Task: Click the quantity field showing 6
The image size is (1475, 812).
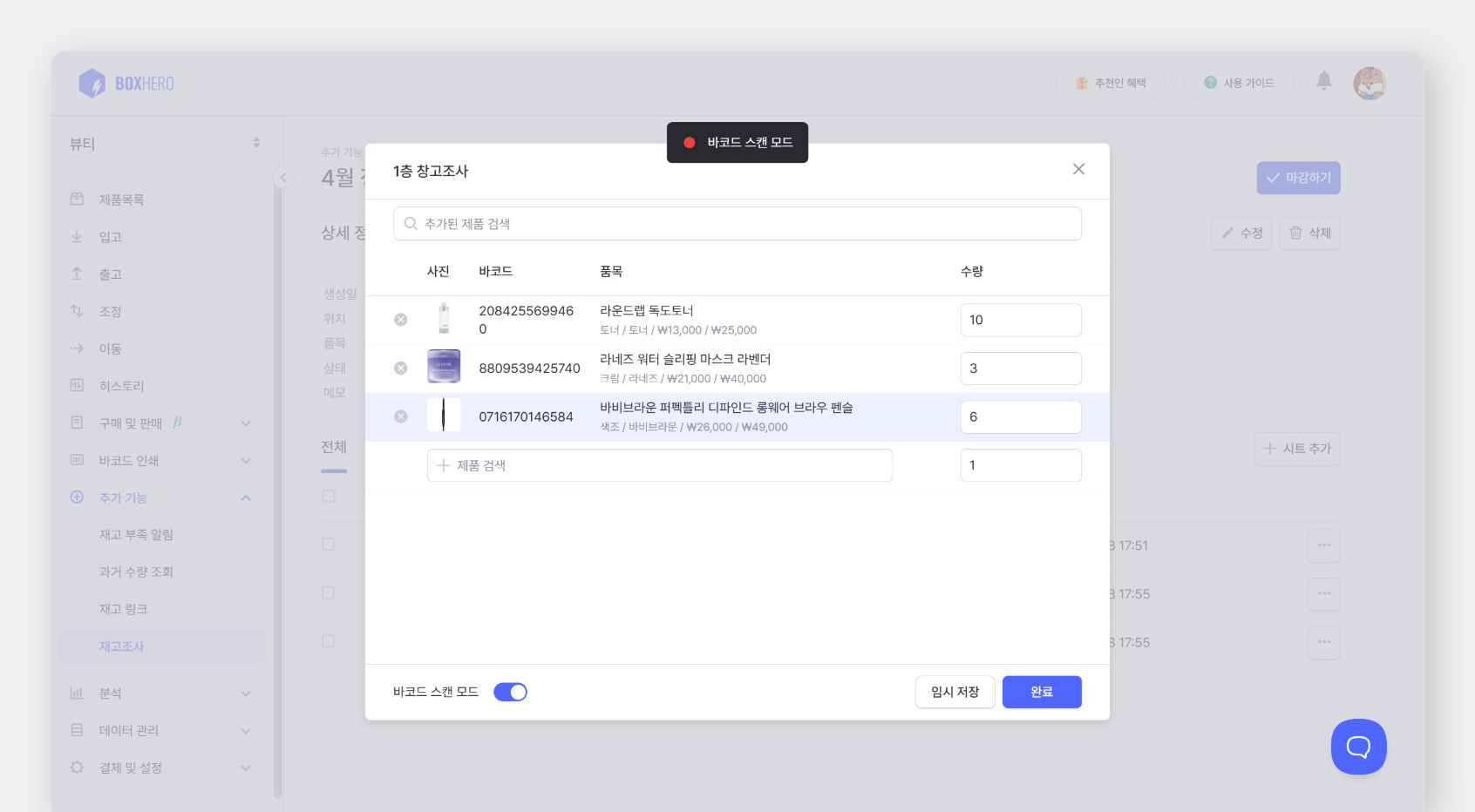Action: pos(1020,416)
